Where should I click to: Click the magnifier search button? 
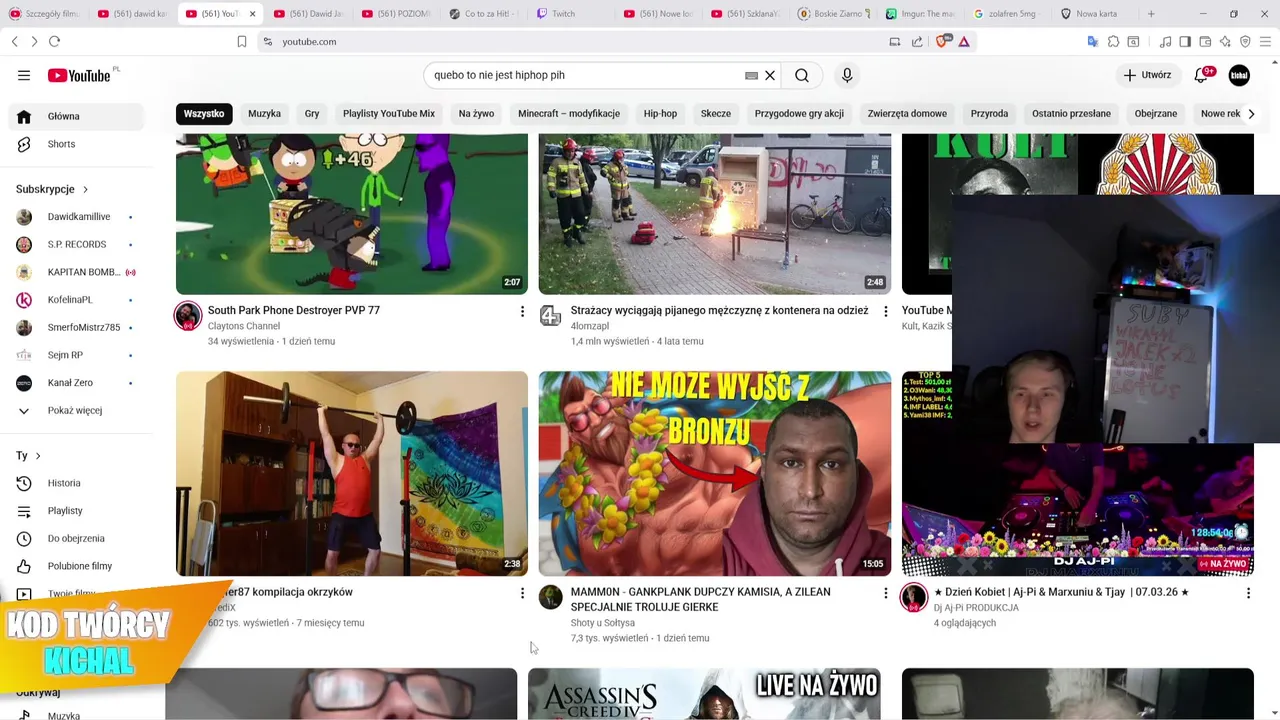[x=802, y=75]
